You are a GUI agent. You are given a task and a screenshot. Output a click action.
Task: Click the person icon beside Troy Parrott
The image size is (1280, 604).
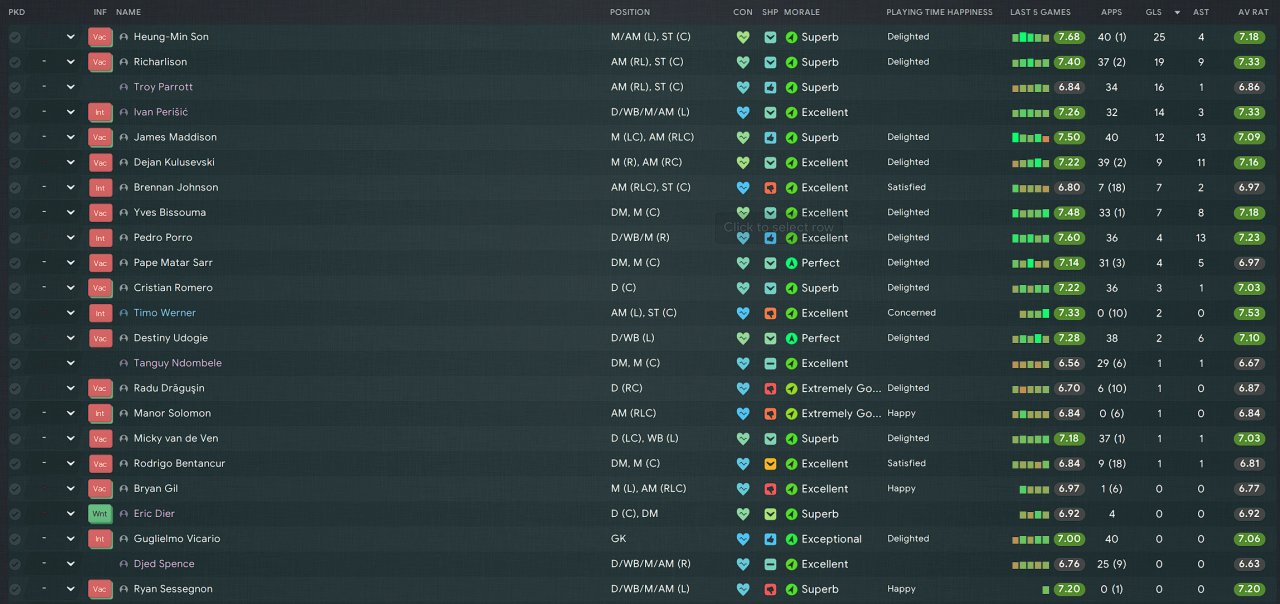[124, 87]
